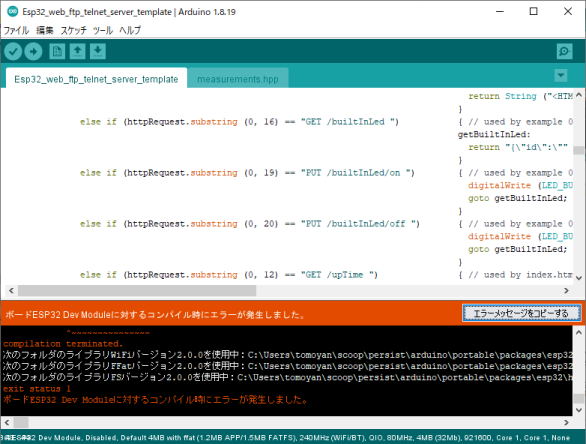The width and height of the screenshot is (586, 444).
Task: Open the 編集 menu
Action: pyautogui.click(x=45, y=30)
